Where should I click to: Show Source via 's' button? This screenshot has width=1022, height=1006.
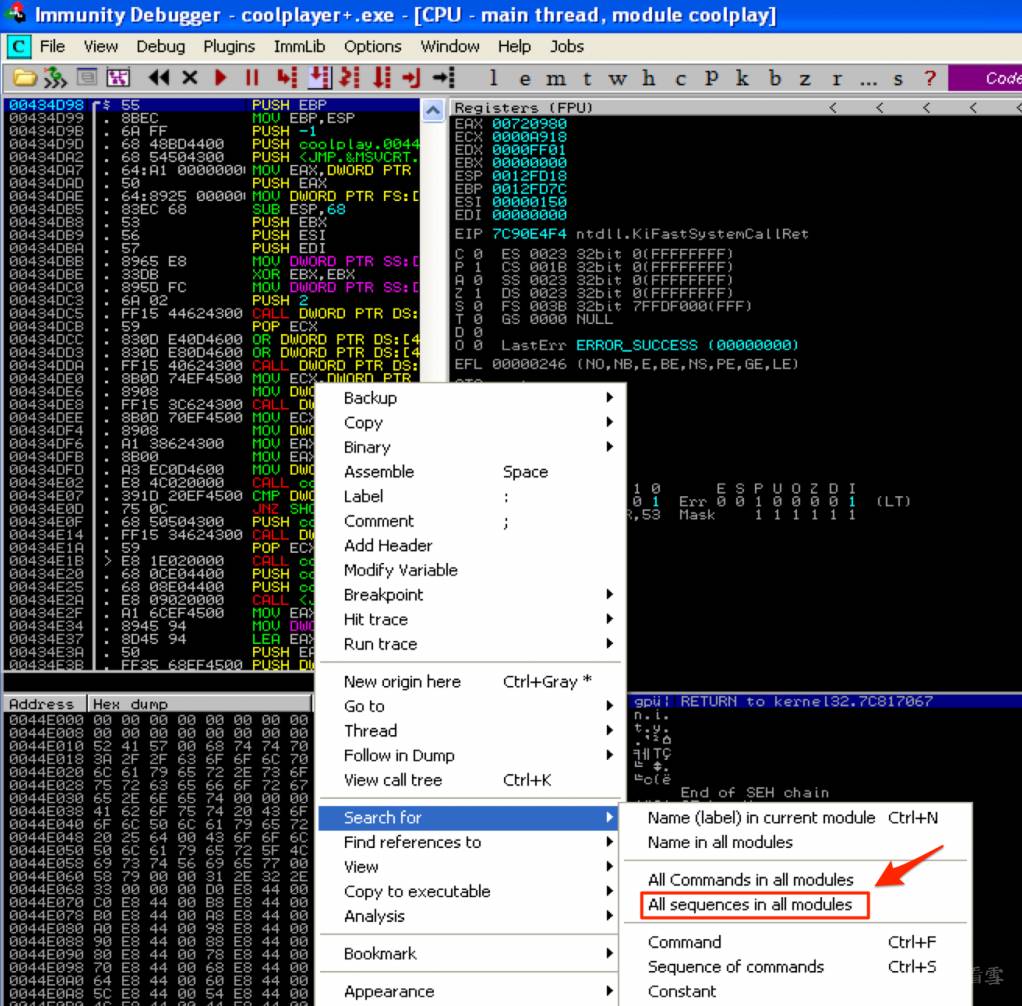[898, 79]
